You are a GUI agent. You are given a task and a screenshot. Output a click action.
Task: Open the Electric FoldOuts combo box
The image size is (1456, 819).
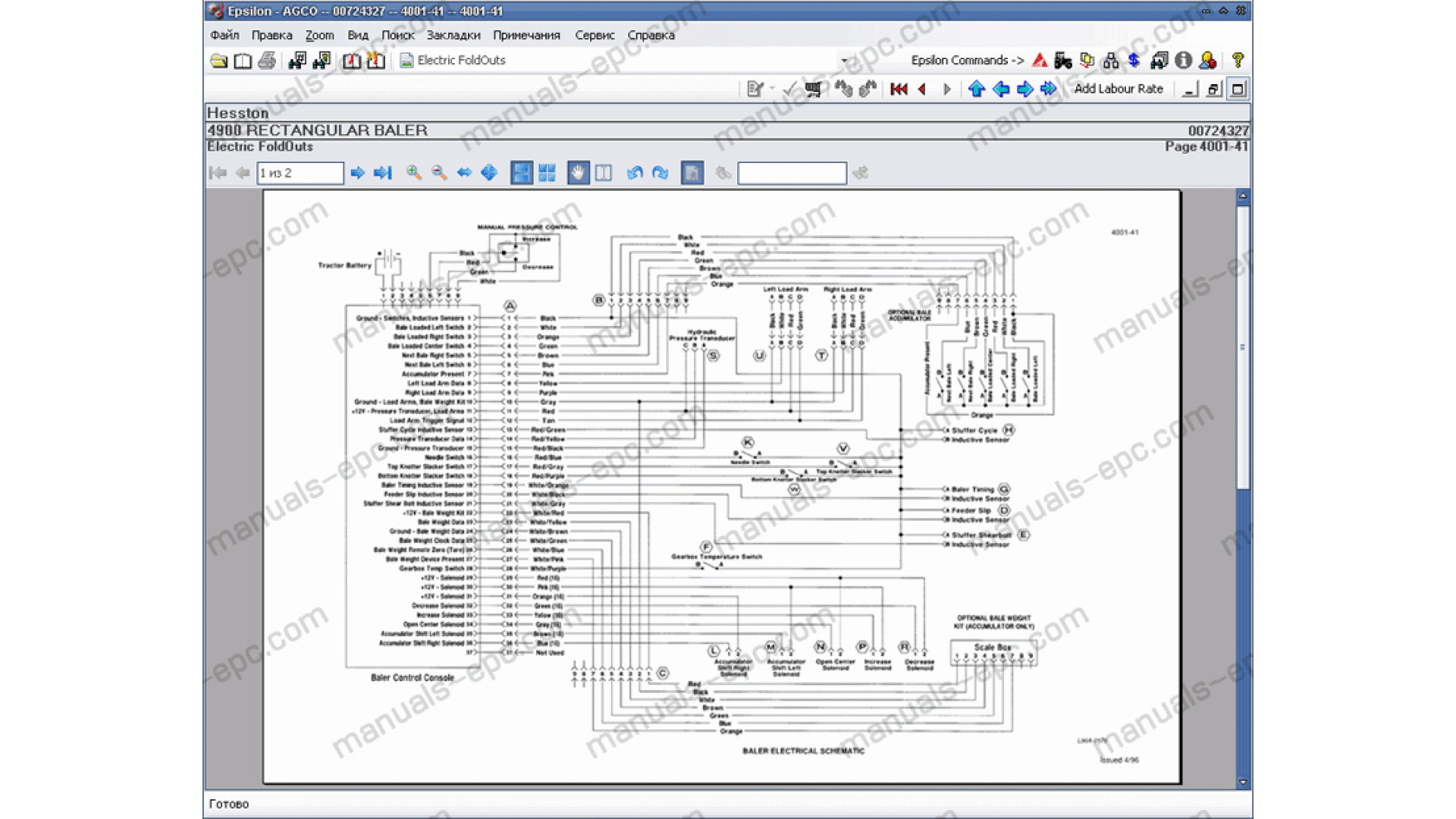623,61
